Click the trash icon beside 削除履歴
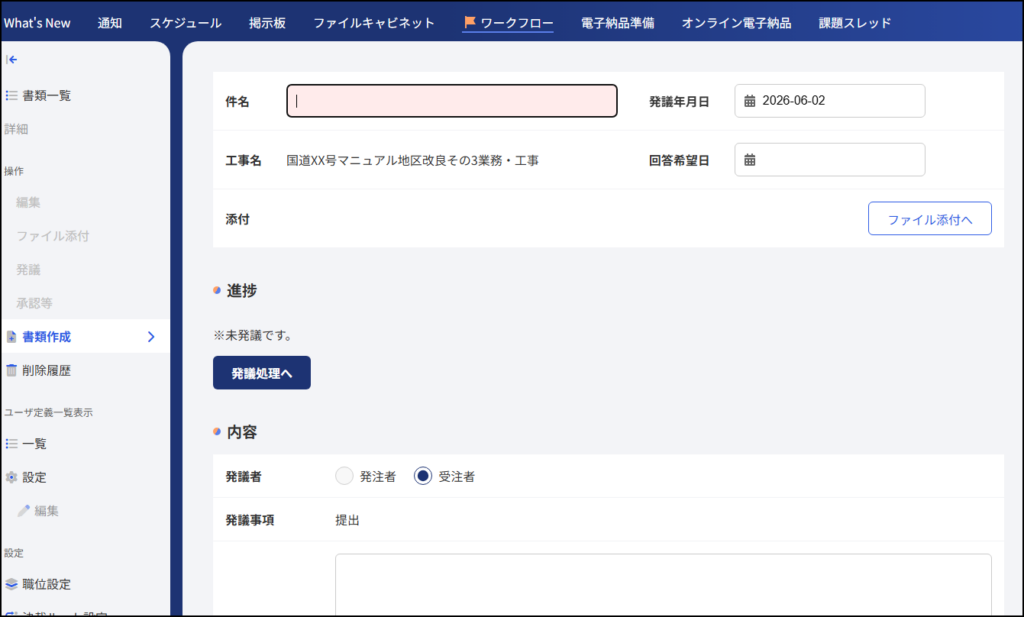 pos(11,370)
